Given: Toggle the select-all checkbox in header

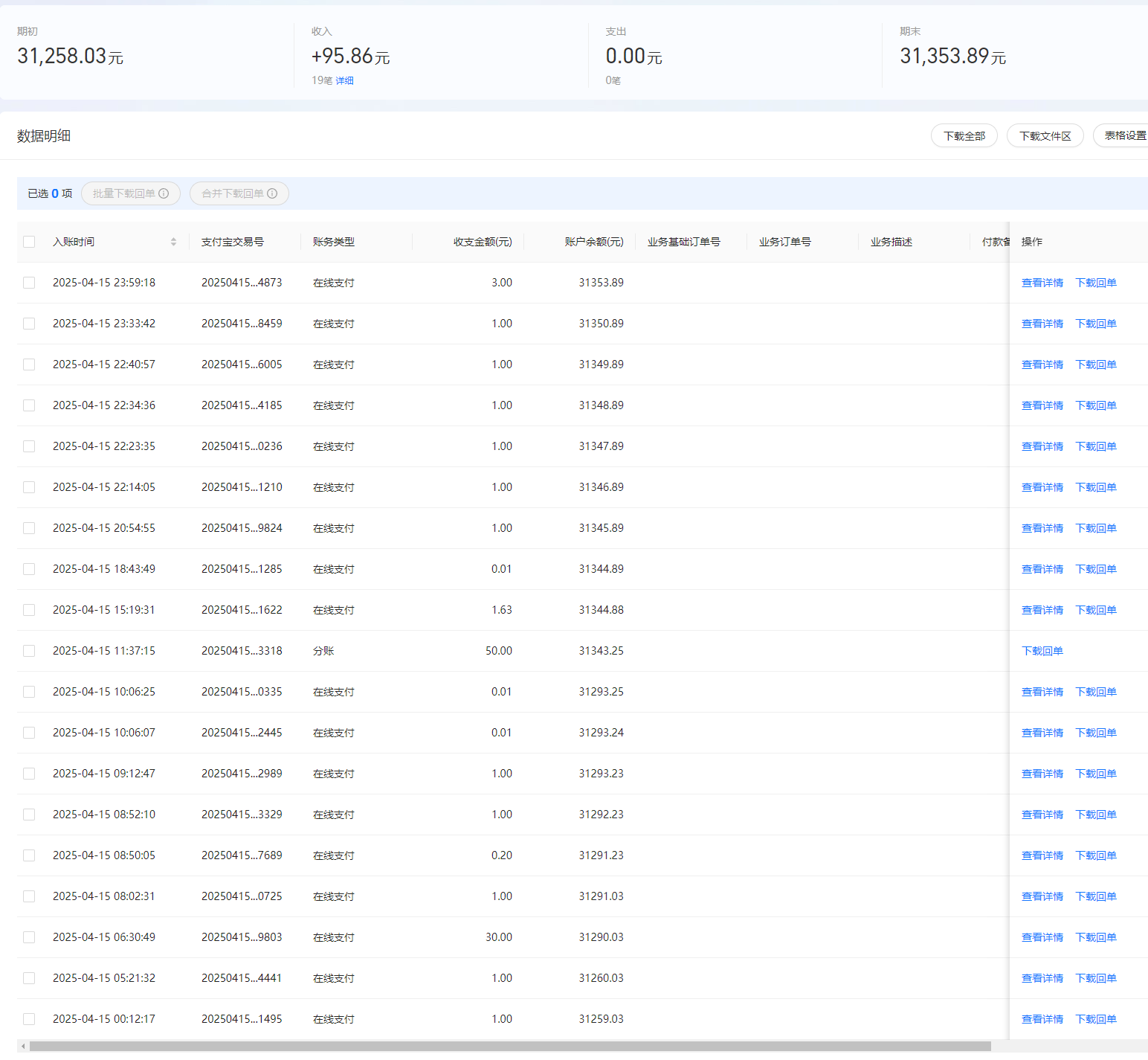Looking at the screenshot, I should [29, 242].
